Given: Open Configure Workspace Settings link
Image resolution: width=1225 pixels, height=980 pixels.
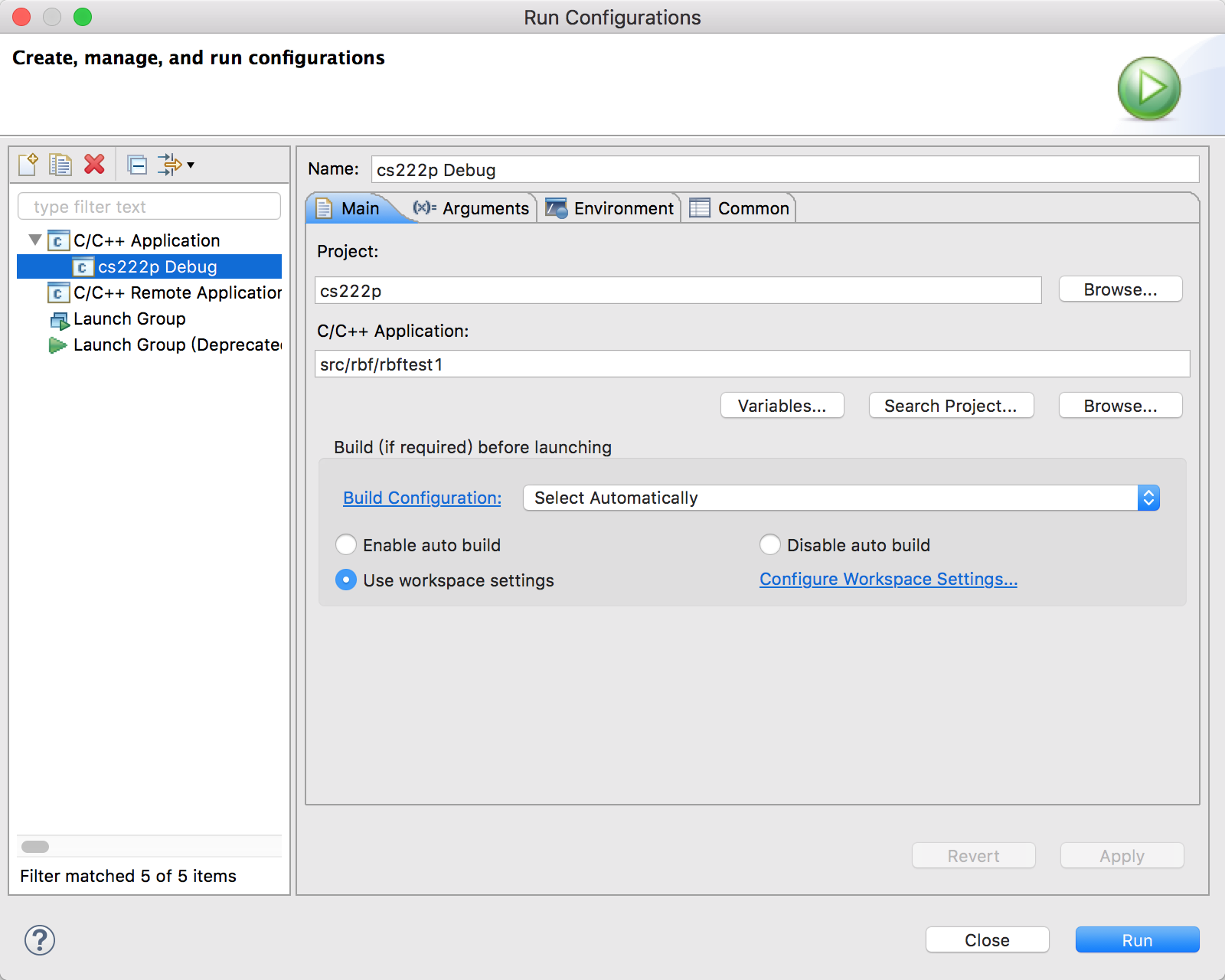Looking at the screenshot, I should [x=888, y=580].
